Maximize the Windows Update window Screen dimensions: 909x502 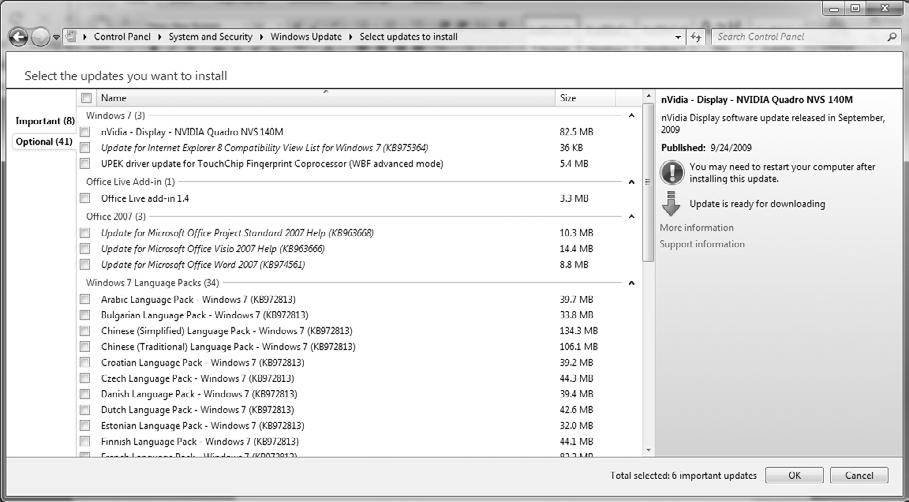pos(855,9)
